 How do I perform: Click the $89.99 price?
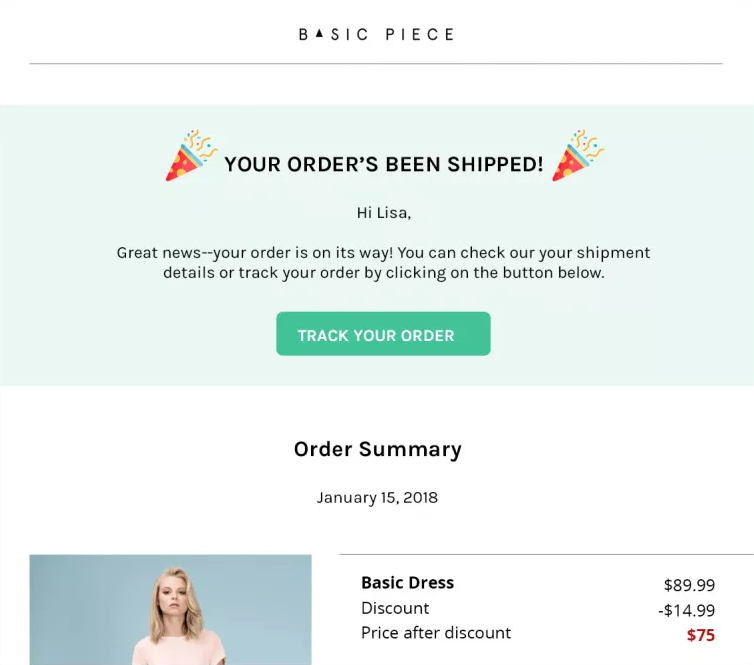point(689,585)
